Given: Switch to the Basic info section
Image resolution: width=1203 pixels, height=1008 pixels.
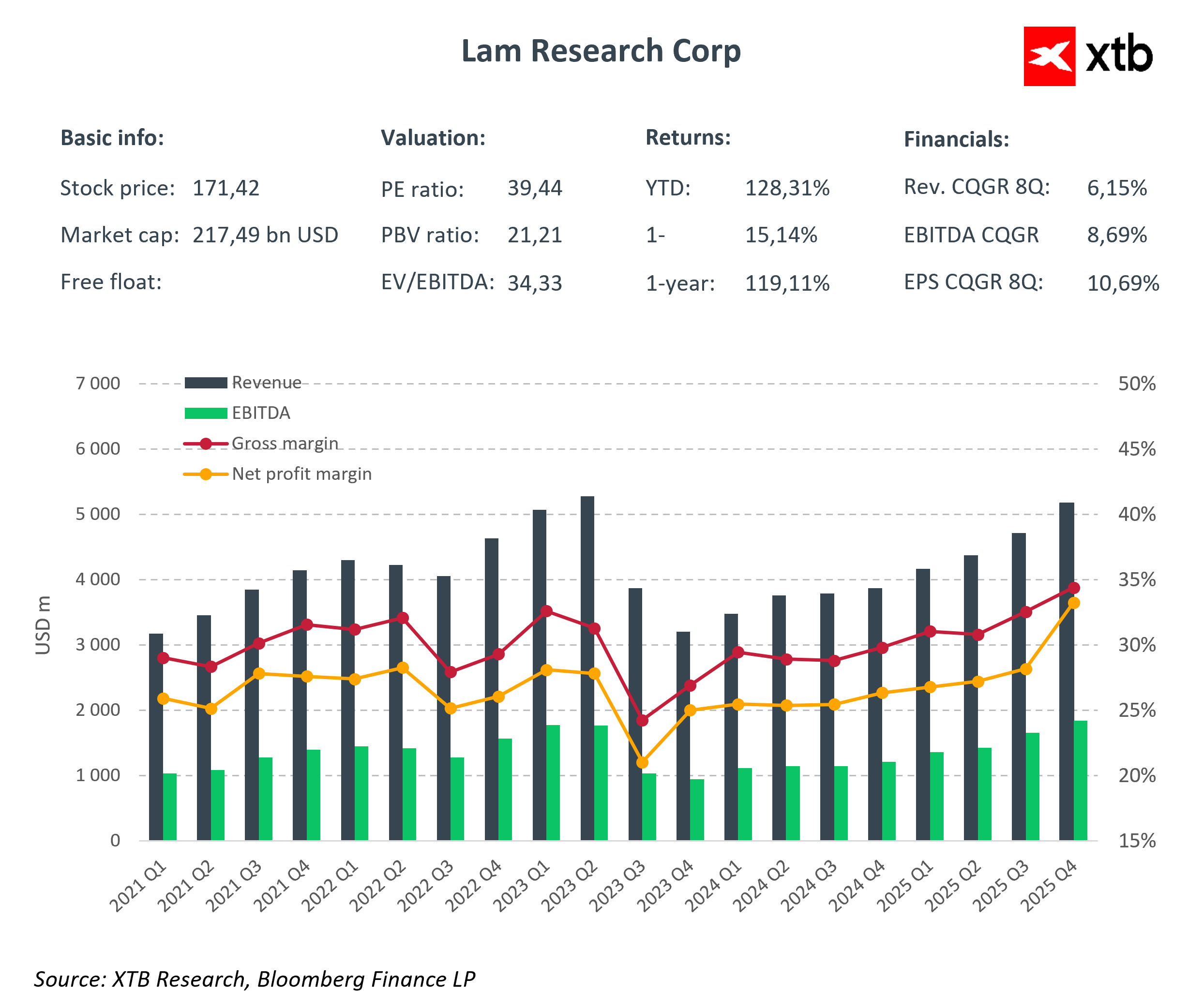Looking at the screenshot, I should [x=112, y=137].
